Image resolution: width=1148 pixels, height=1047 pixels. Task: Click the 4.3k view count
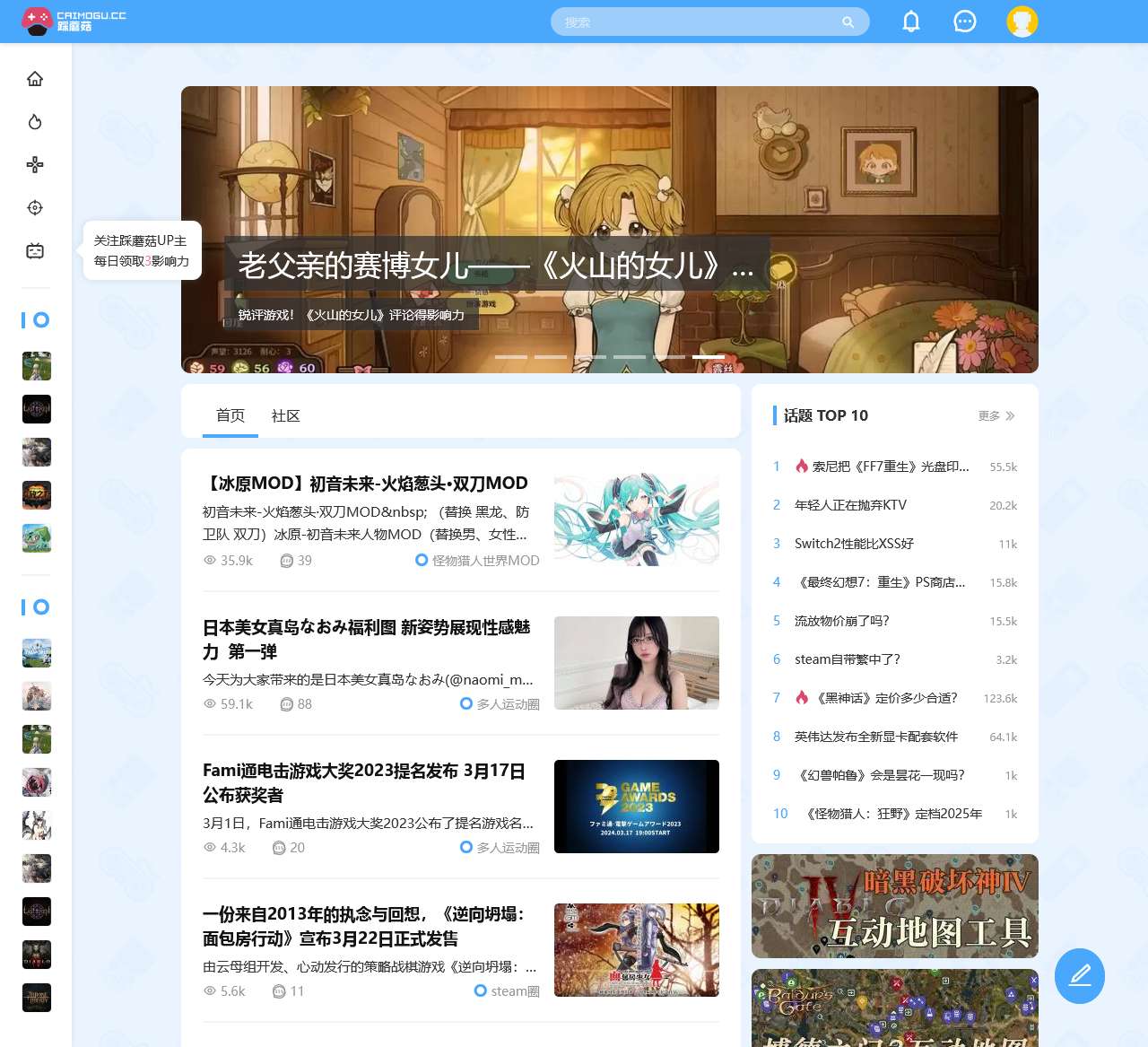click(232, 848)
